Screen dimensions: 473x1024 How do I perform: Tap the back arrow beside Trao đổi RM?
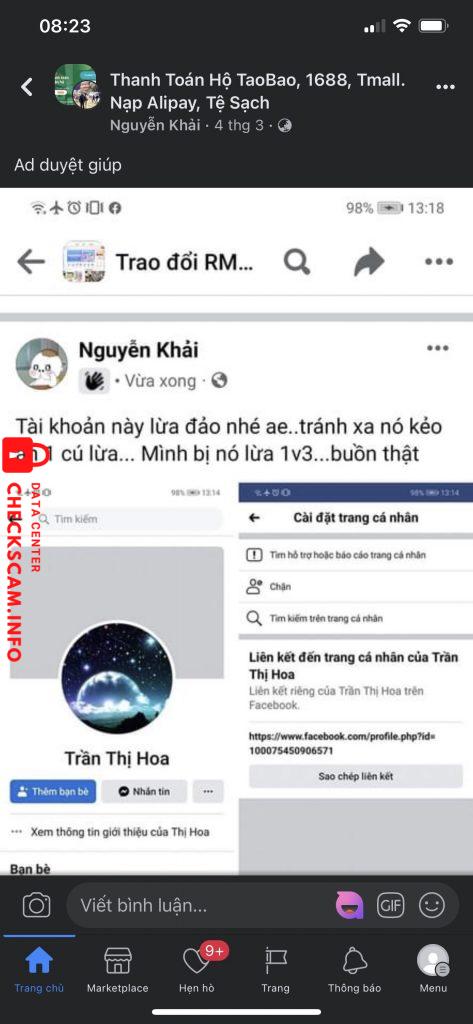click(31, 262)
